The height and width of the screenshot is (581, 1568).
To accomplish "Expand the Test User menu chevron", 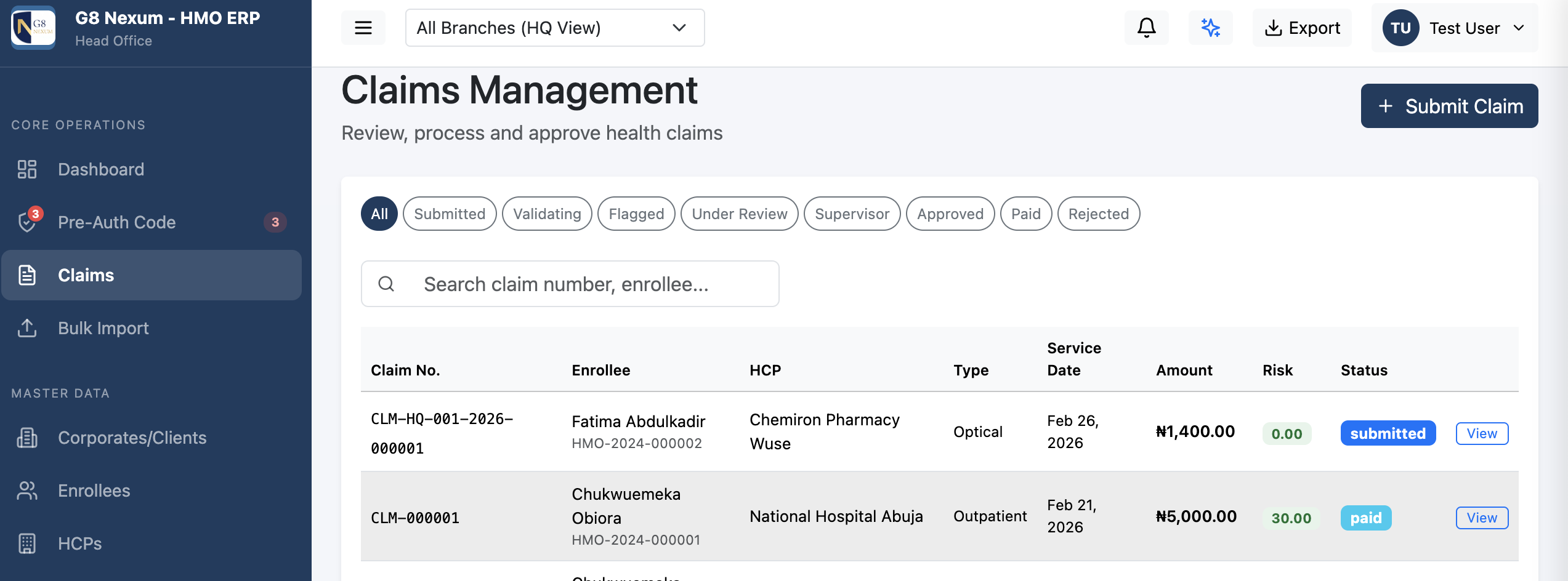I will pyautogui.click(x=1519, y=28).
